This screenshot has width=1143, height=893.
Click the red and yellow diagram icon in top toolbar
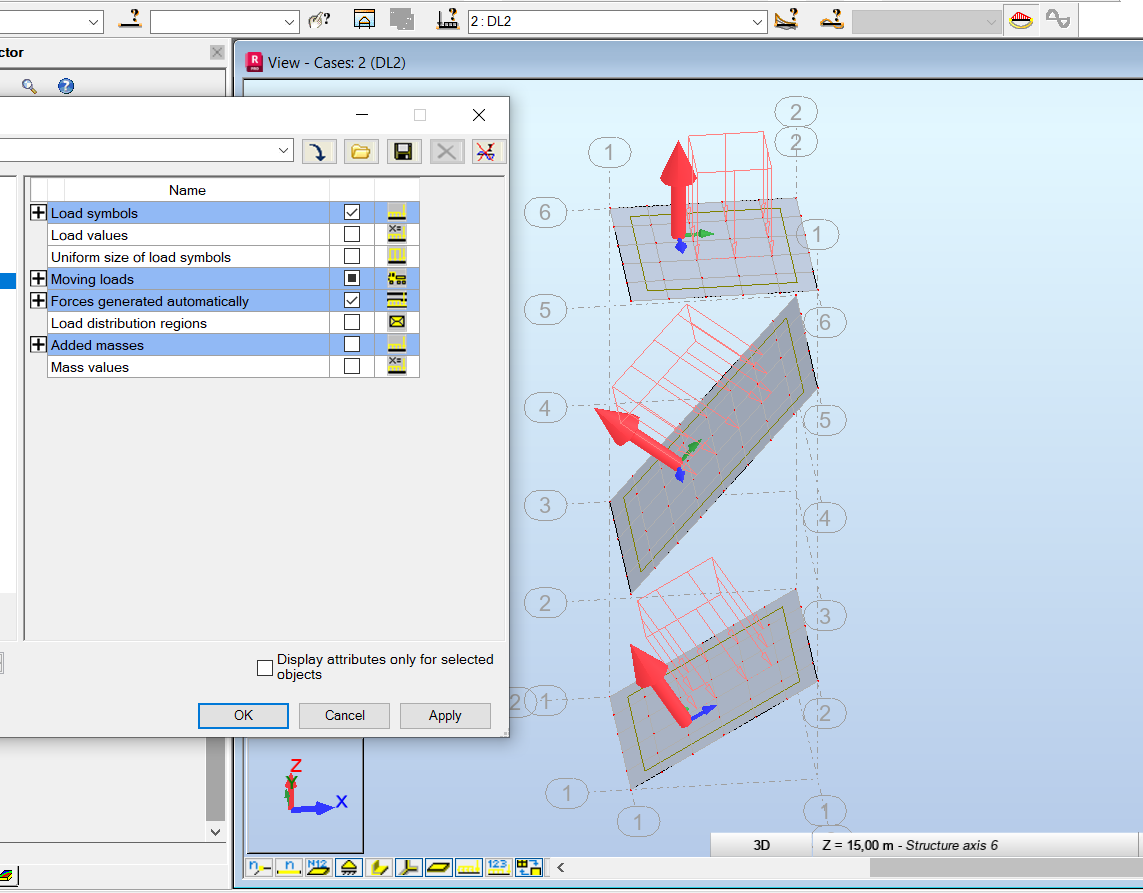click(x=1021, y=20)
